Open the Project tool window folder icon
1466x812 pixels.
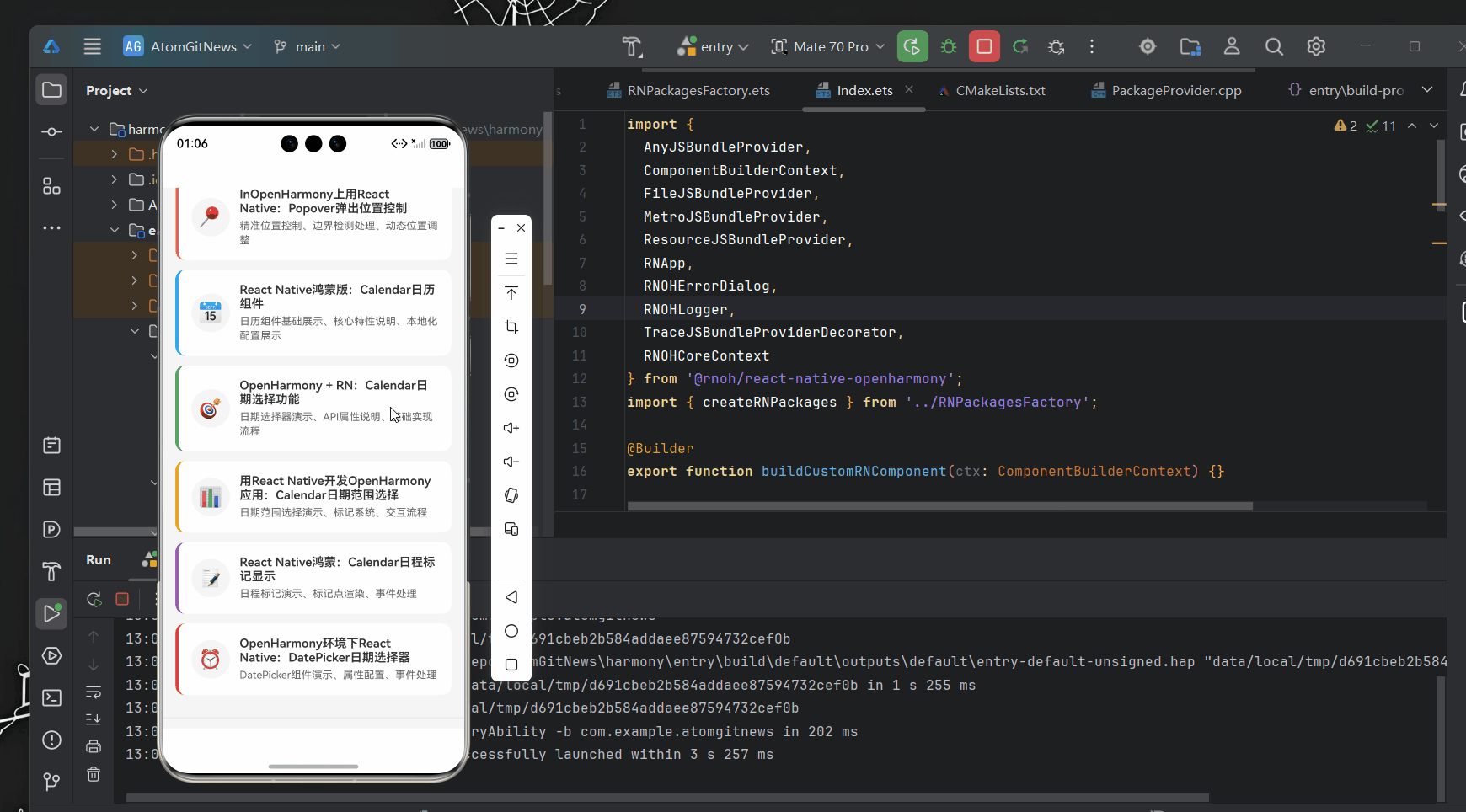click(51, 90)
